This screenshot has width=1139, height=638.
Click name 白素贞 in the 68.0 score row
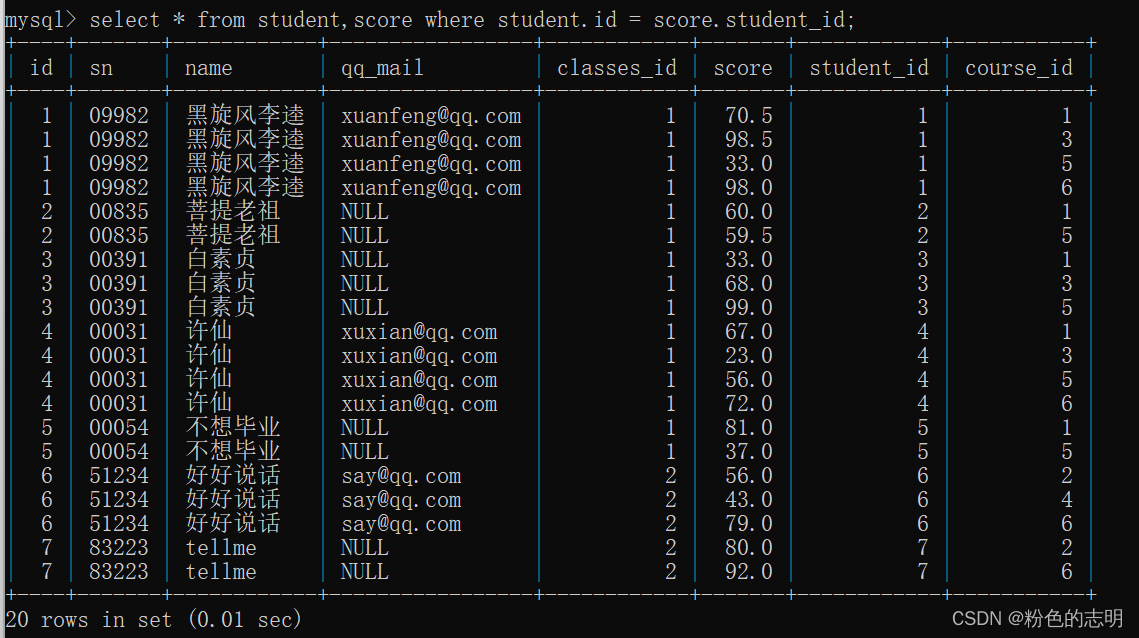pos(221,283)
